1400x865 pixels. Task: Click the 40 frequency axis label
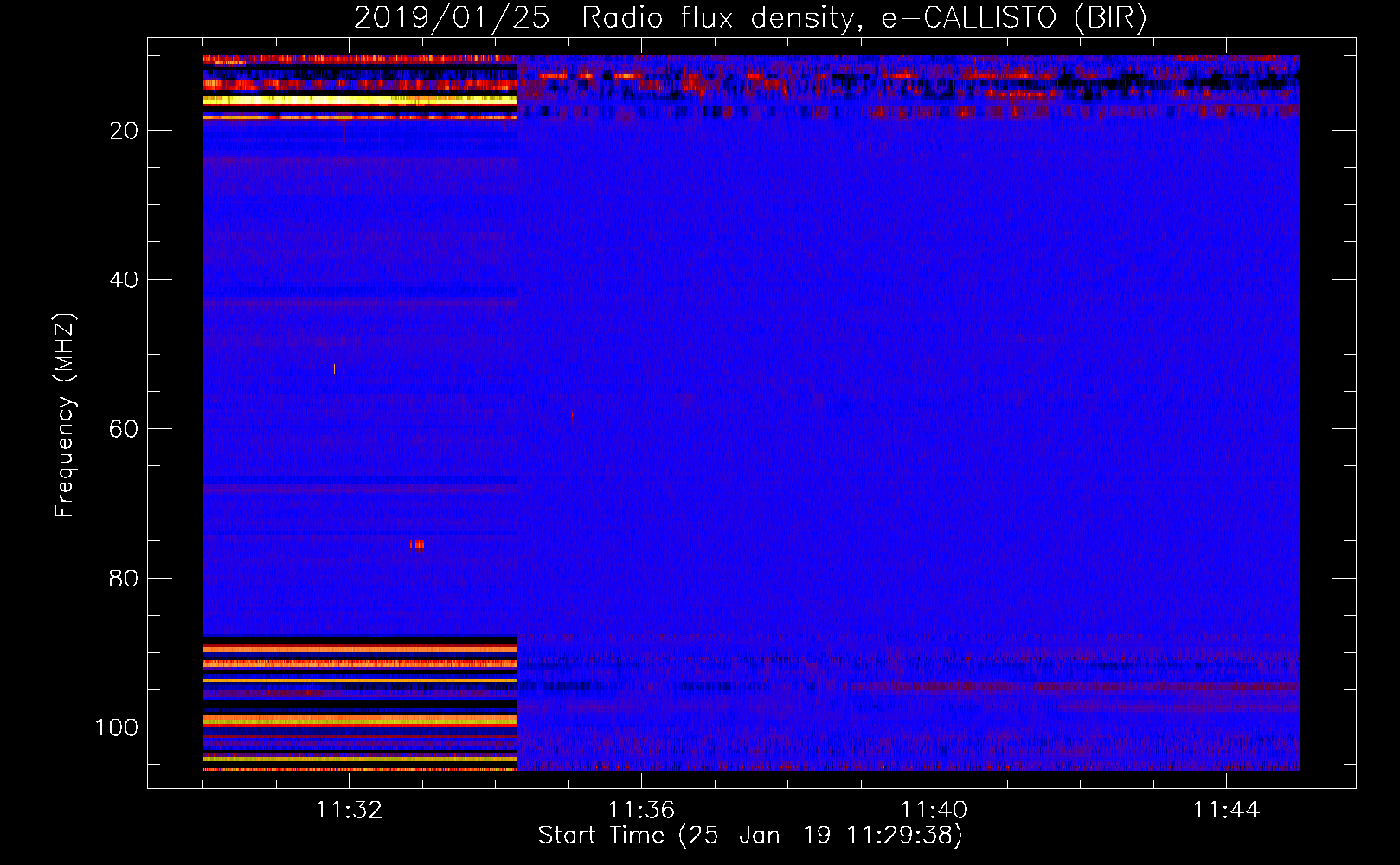pos(124,280)
